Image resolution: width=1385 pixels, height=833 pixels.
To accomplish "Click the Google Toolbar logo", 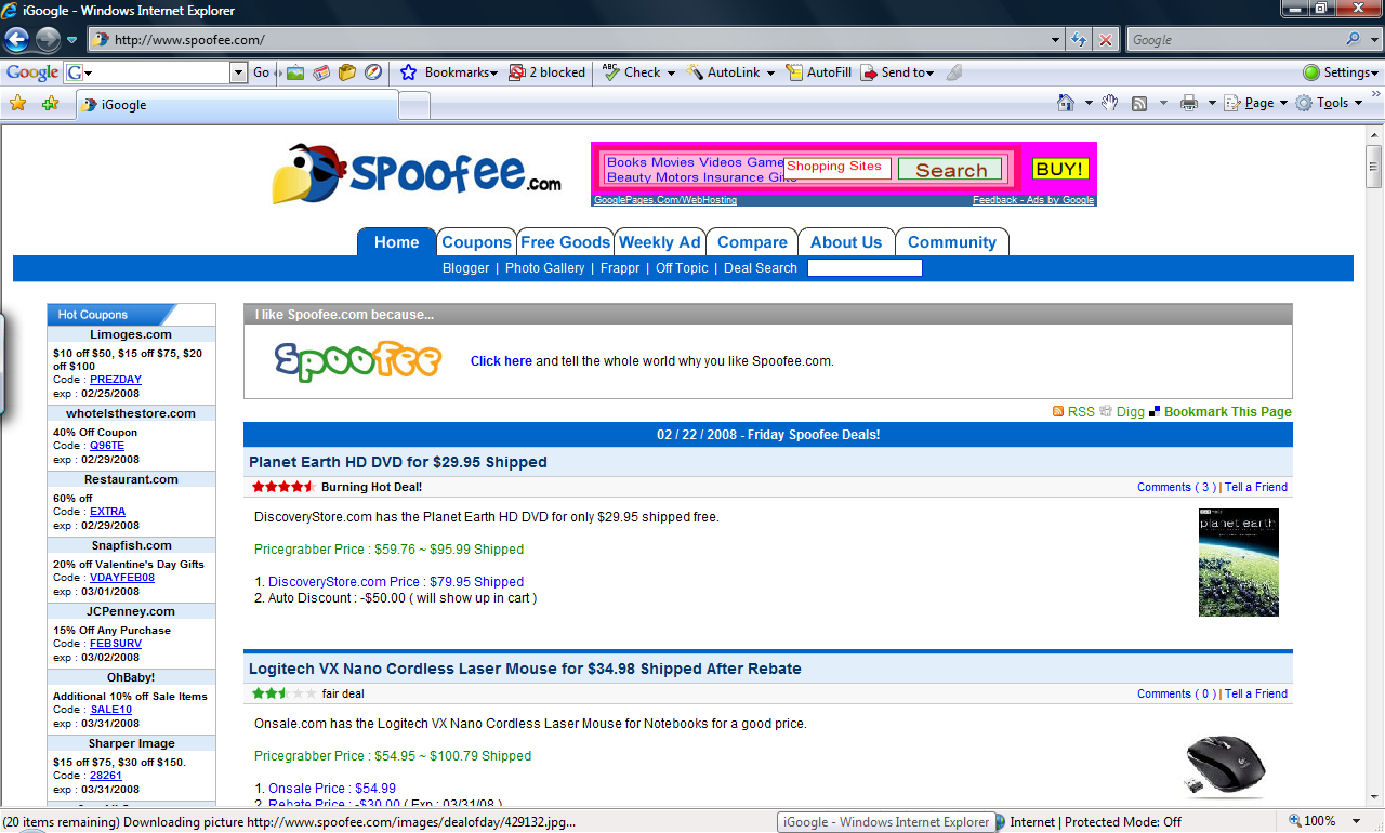I will (32, 72).
